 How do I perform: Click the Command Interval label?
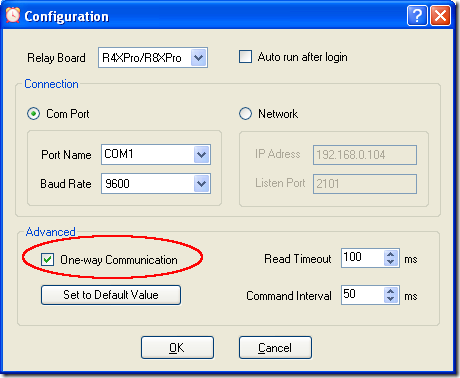tap(289, 296)
